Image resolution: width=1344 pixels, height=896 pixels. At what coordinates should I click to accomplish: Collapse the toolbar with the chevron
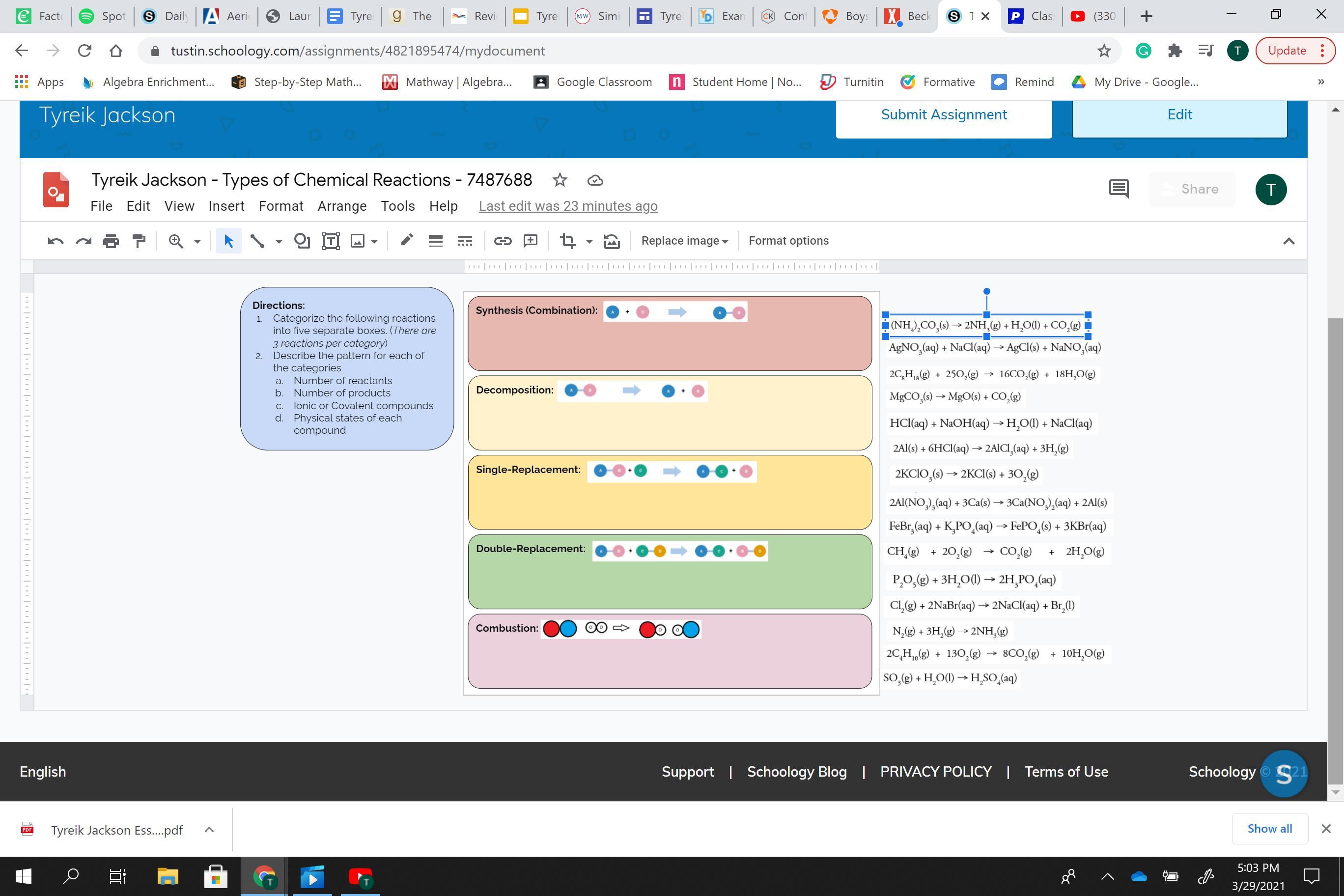click(x=1288, y=241)
